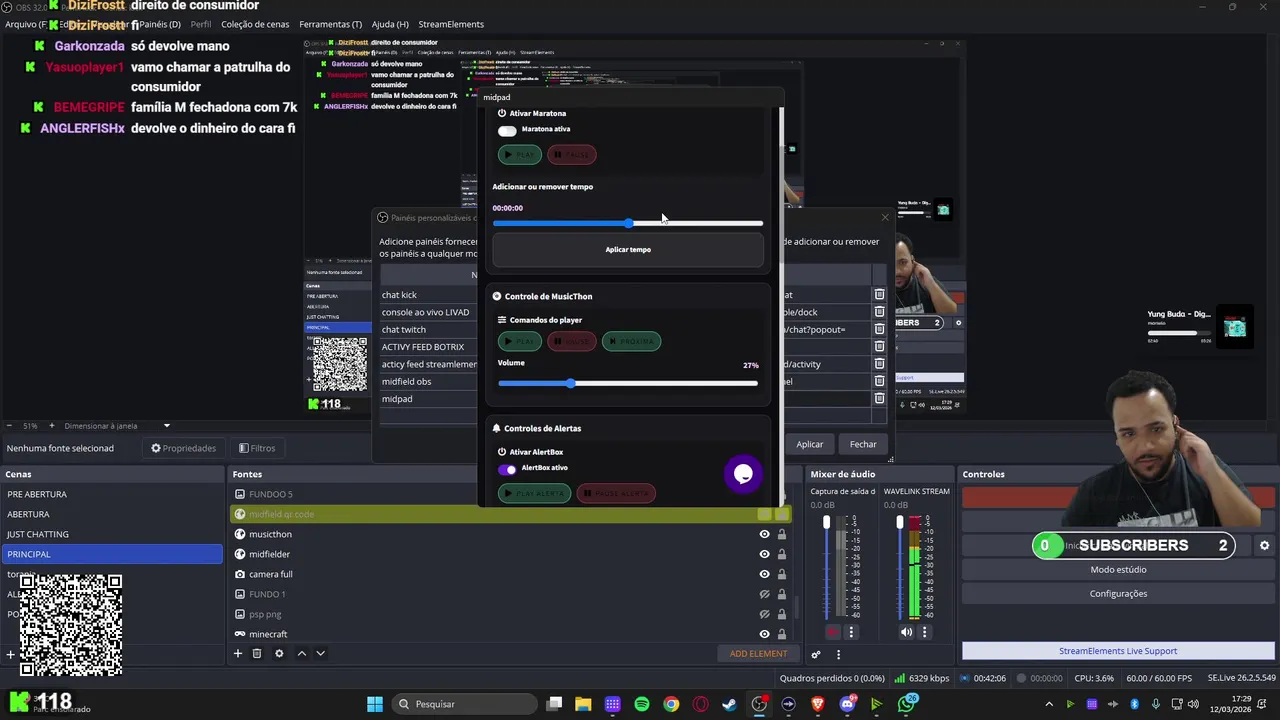1280x720 pixels.
Task: Click the Aplicar tempo button
Action: tap(628, 249)
